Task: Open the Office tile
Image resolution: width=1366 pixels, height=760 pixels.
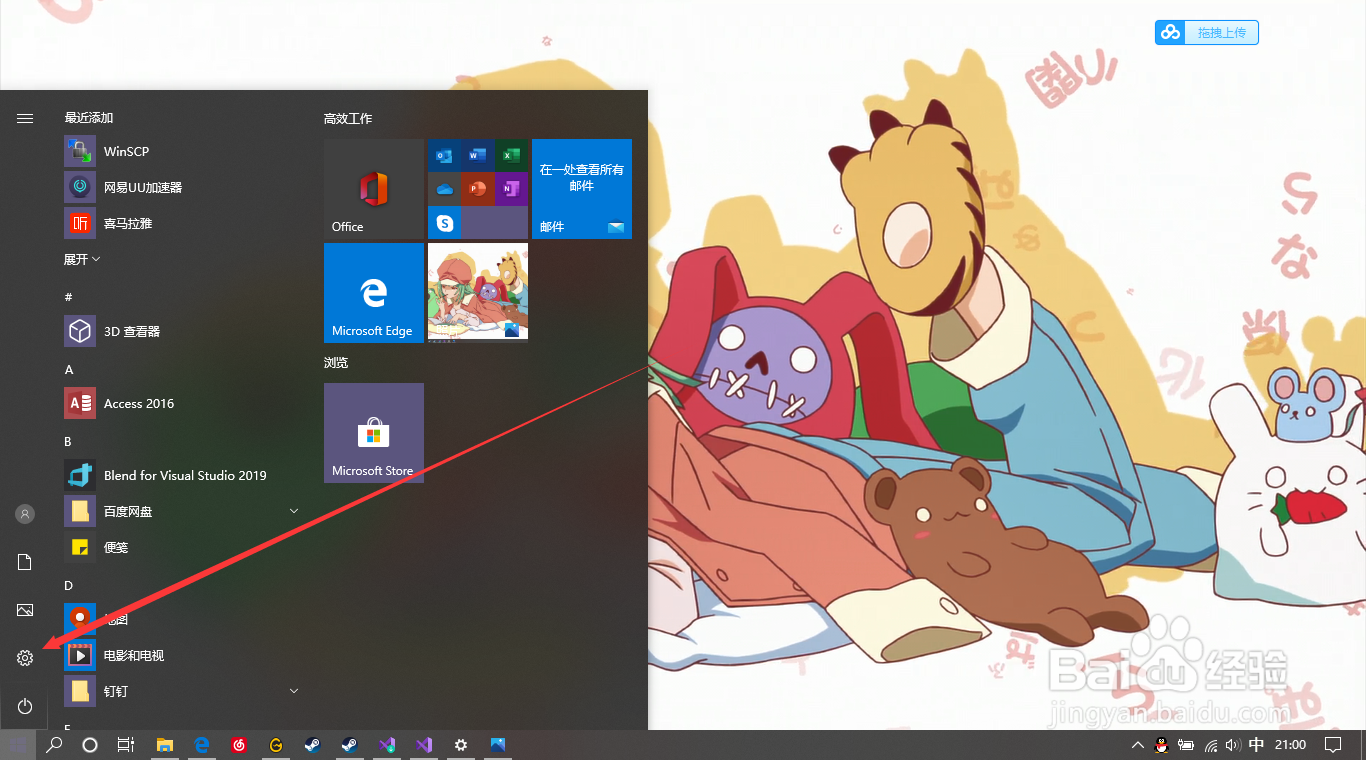Action: coord(374,189)
